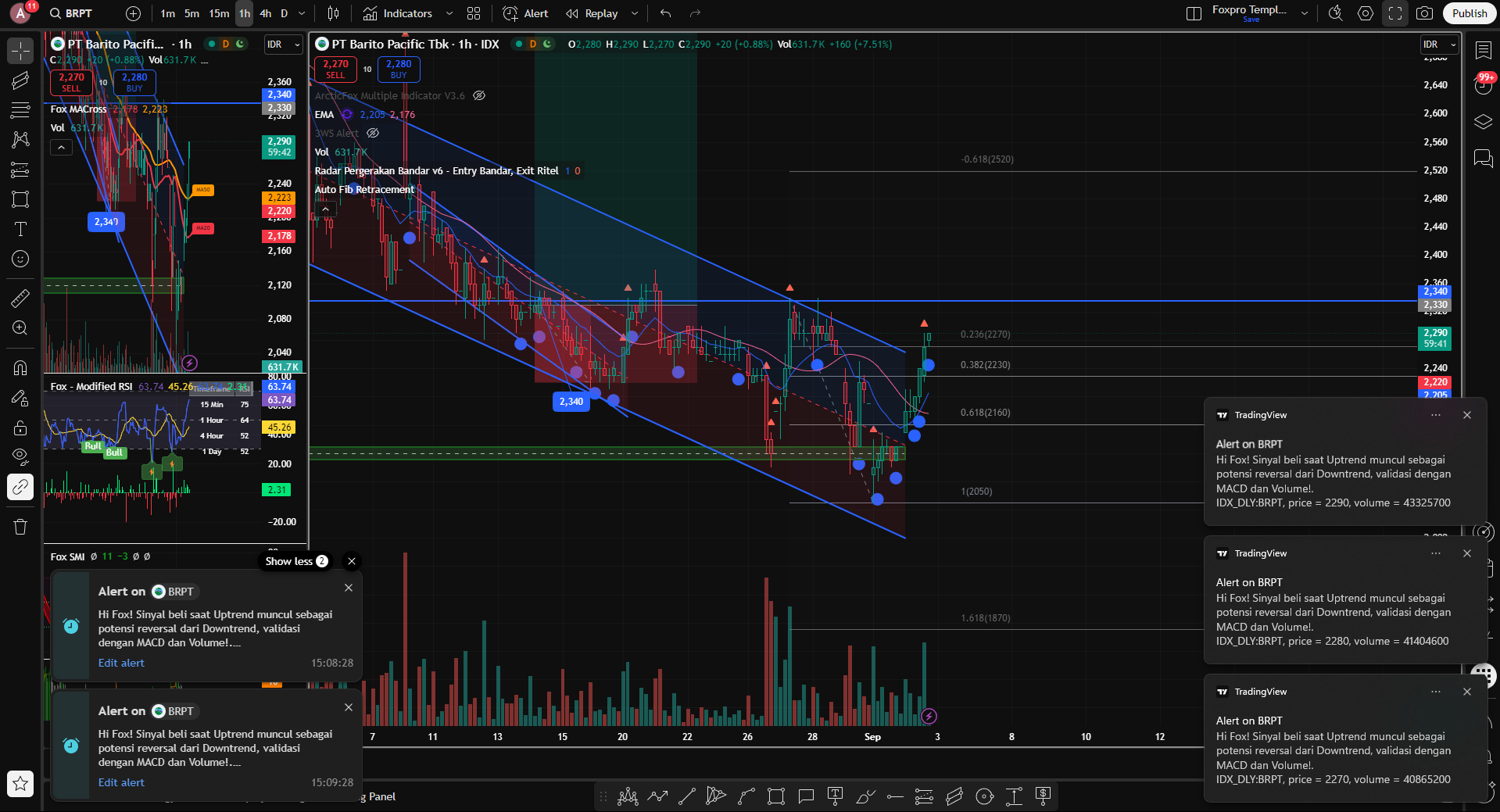Open the chats panel icon

click(x=1483, y=159)
